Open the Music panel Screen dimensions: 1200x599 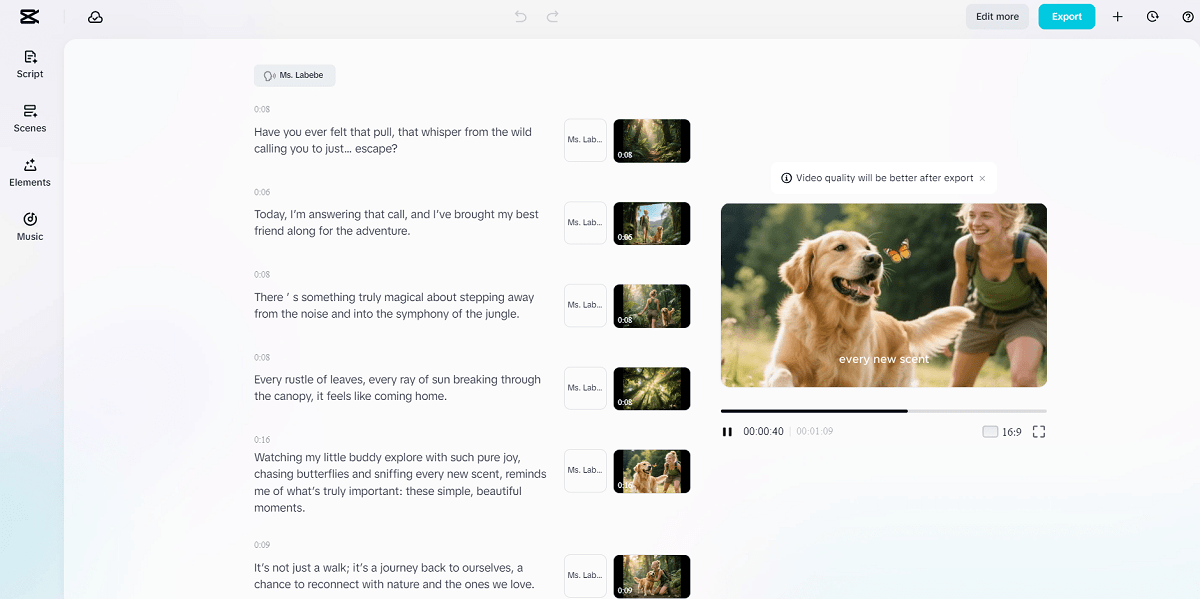pos(30,226)
